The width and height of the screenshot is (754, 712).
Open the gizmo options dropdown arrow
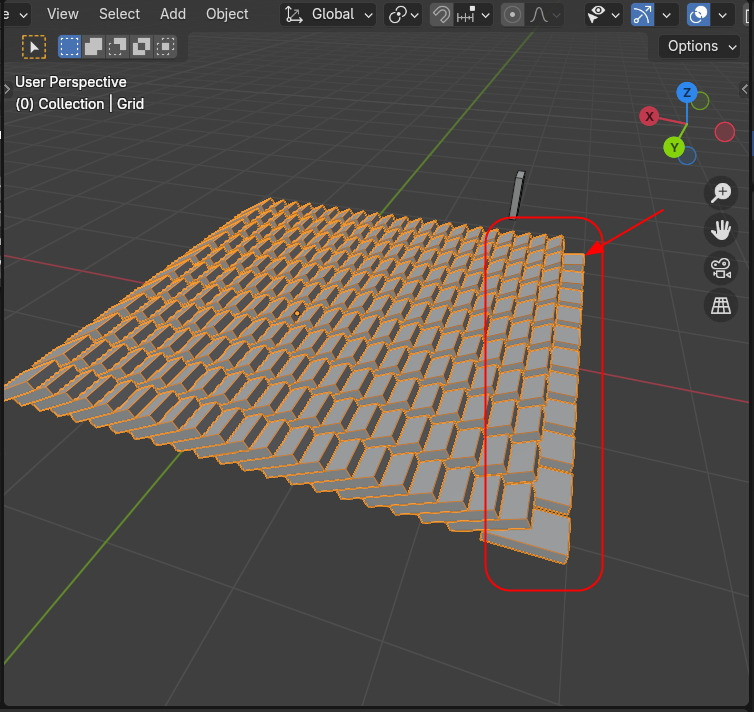click(666, 15)
